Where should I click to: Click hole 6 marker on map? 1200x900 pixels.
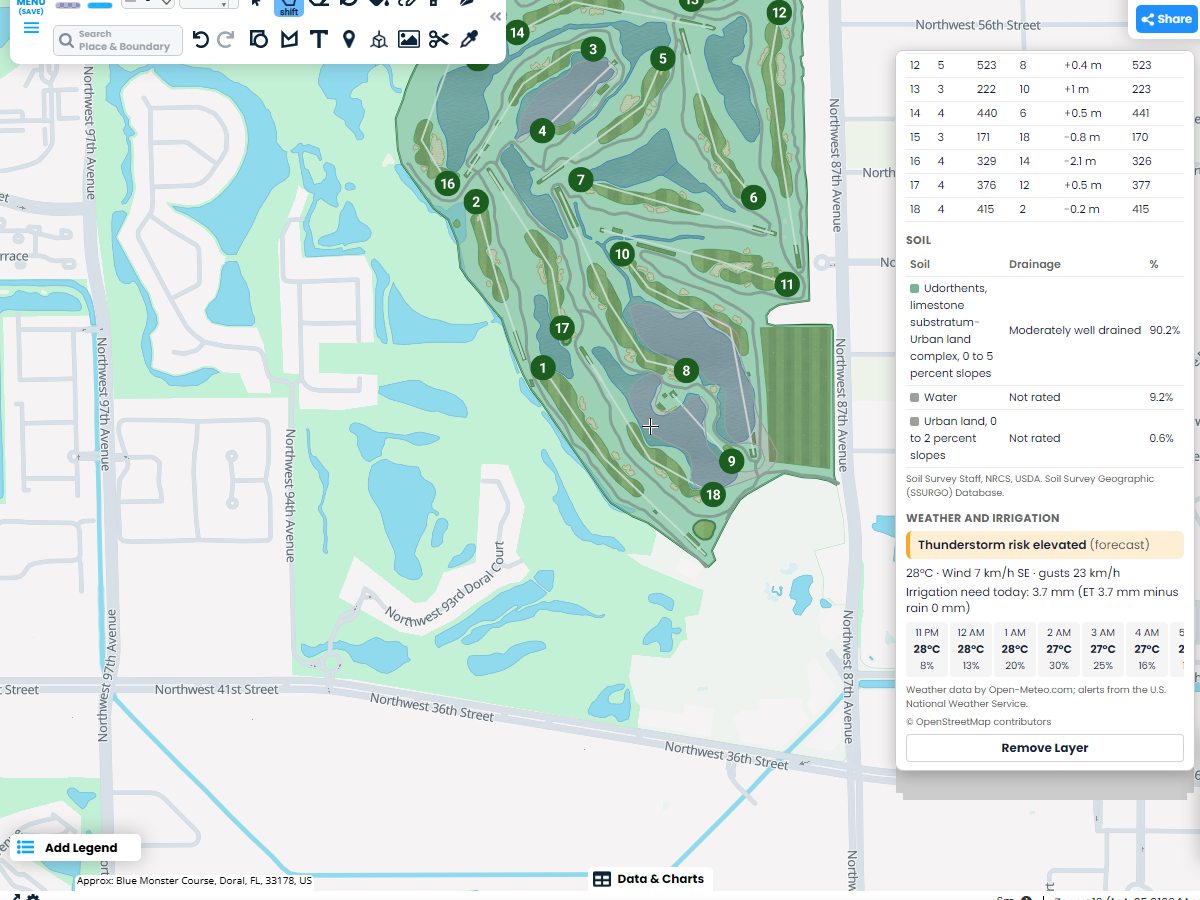[754, 197]
